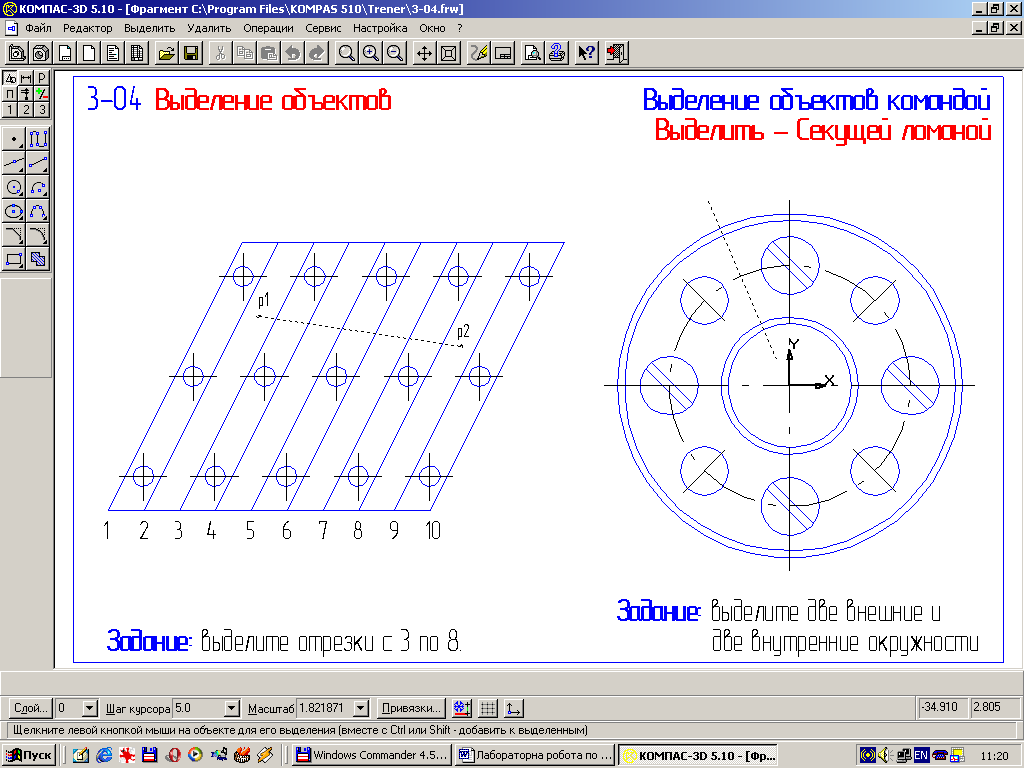Screen dimensions: 1024x768
Task: Open the Удалить menu
Action: coord(209,28)
